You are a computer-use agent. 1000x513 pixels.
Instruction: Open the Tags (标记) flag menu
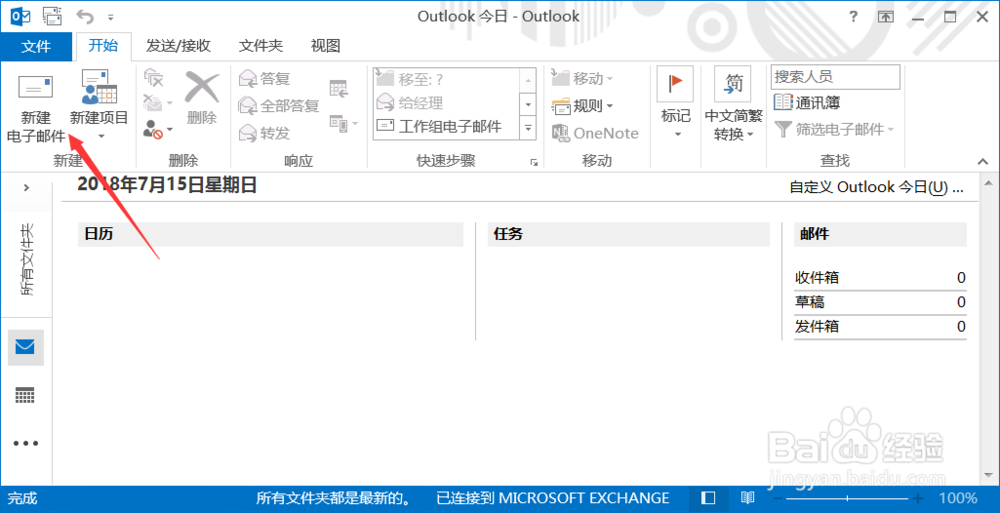coord(675,103)
